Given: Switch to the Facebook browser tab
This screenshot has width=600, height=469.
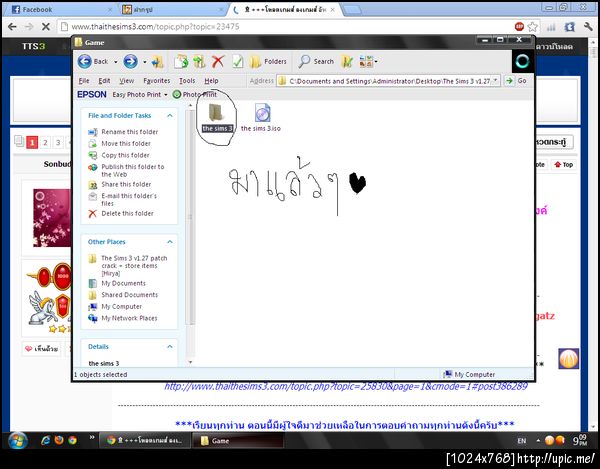Looking at the screenshot, I should 60,10.
